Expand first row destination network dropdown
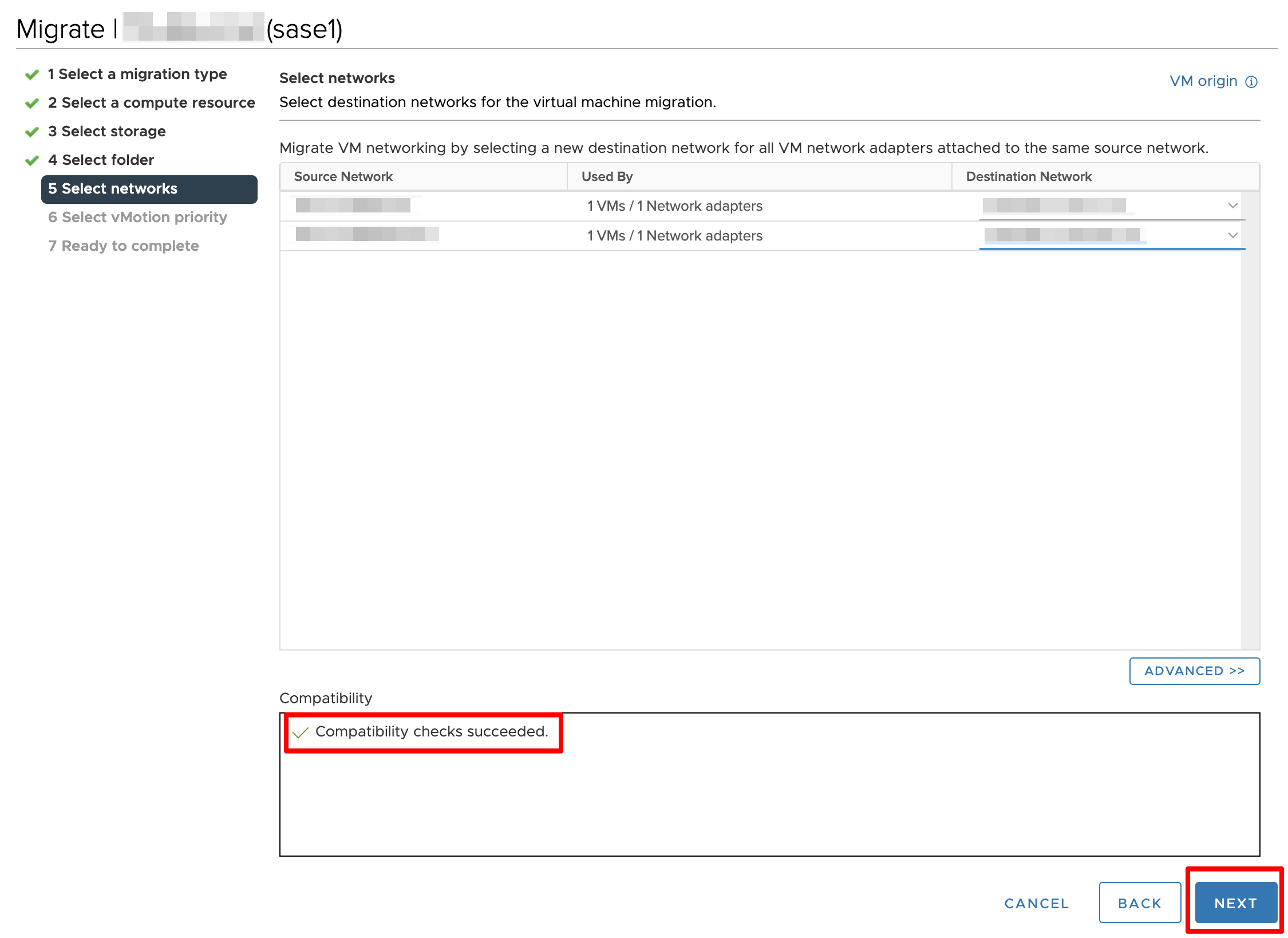 click(x=1232, y=206)
